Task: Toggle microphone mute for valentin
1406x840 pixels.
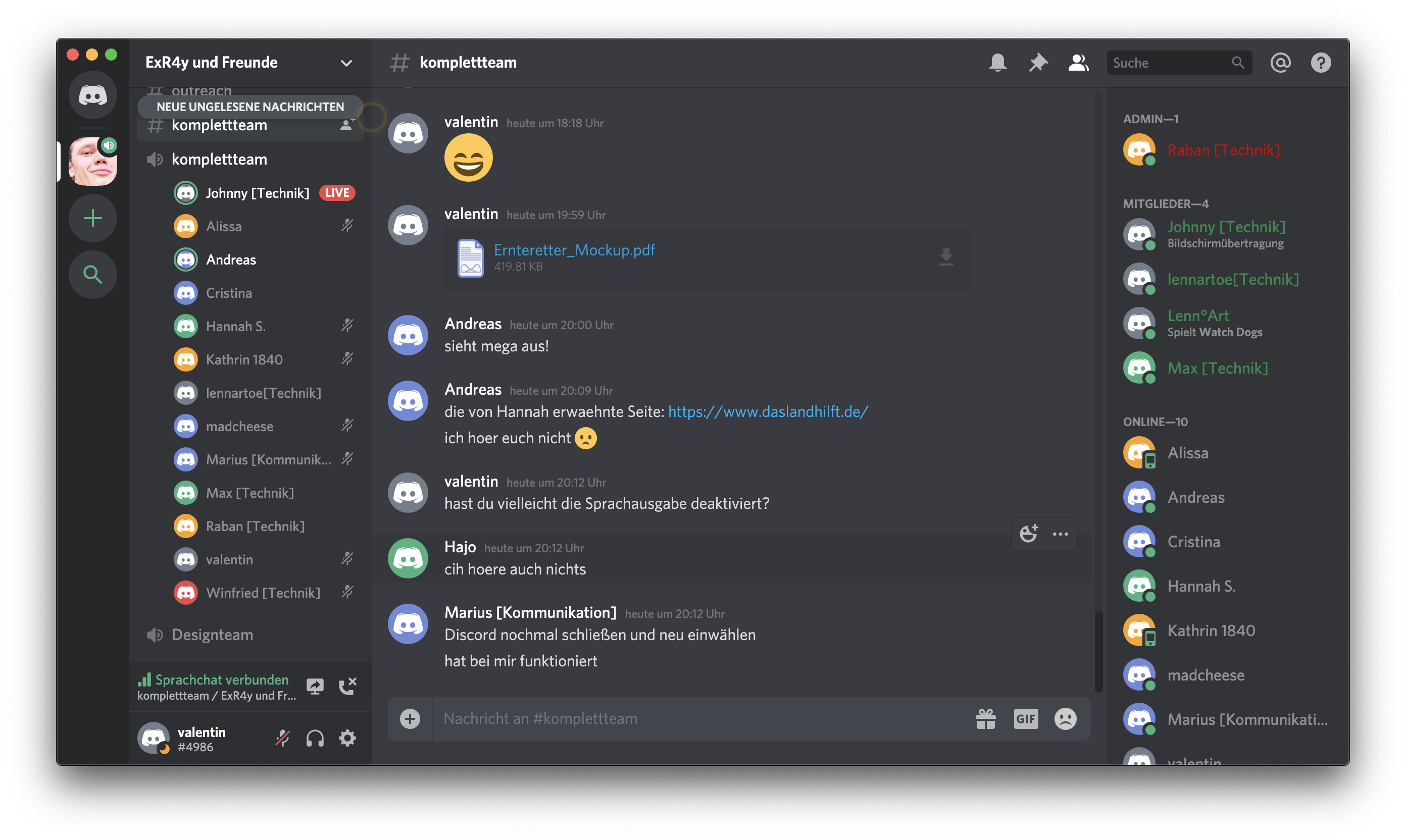Action: (282, 738)
